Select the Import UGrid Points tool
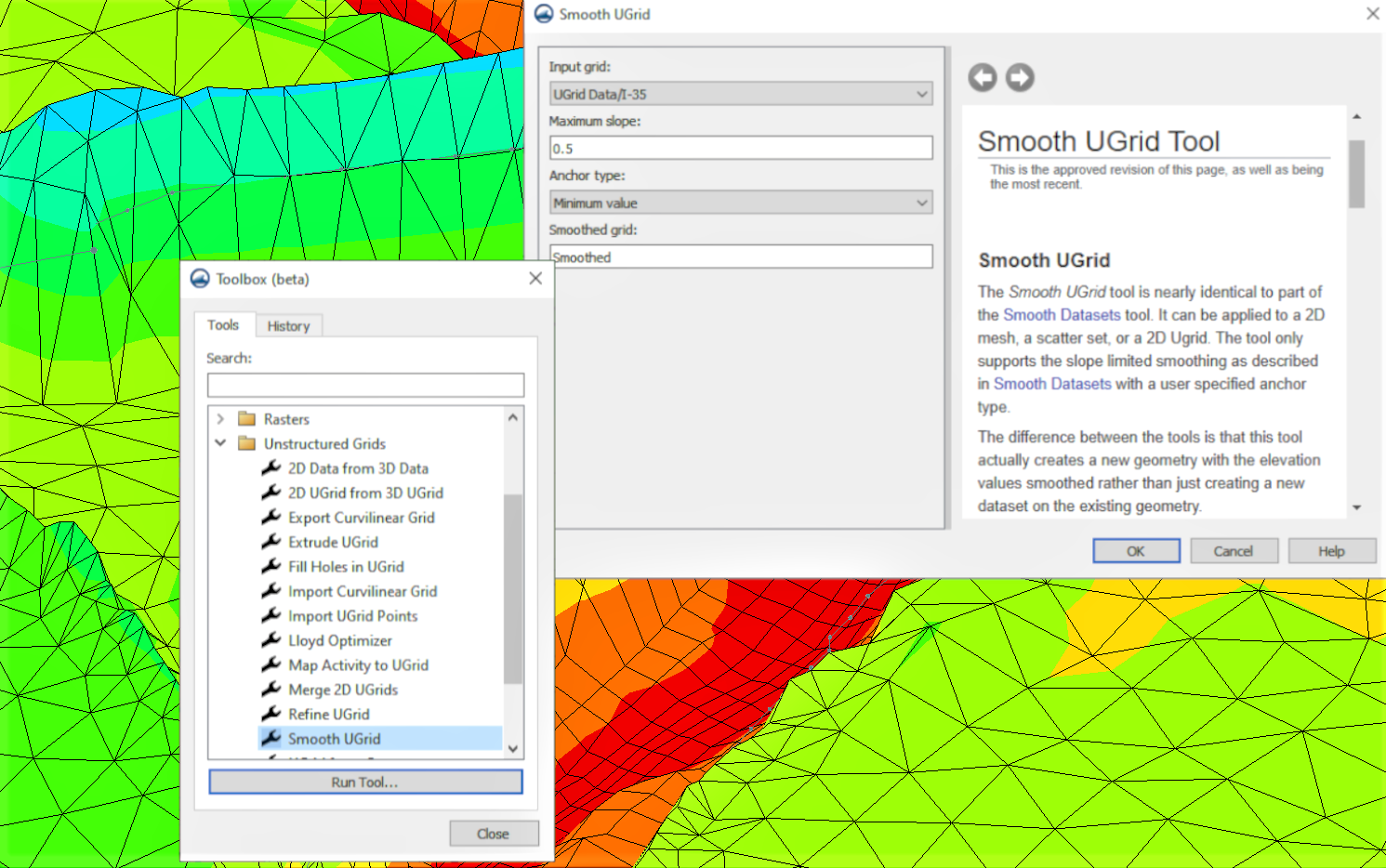The image size is (1386, 868). pos(353,615)
